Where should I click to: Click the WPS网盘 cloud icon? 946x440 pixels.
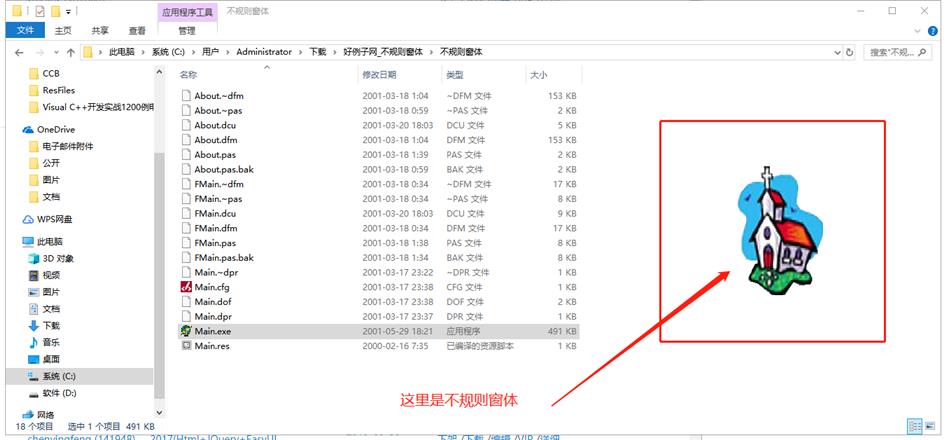(x=28, y=219)
